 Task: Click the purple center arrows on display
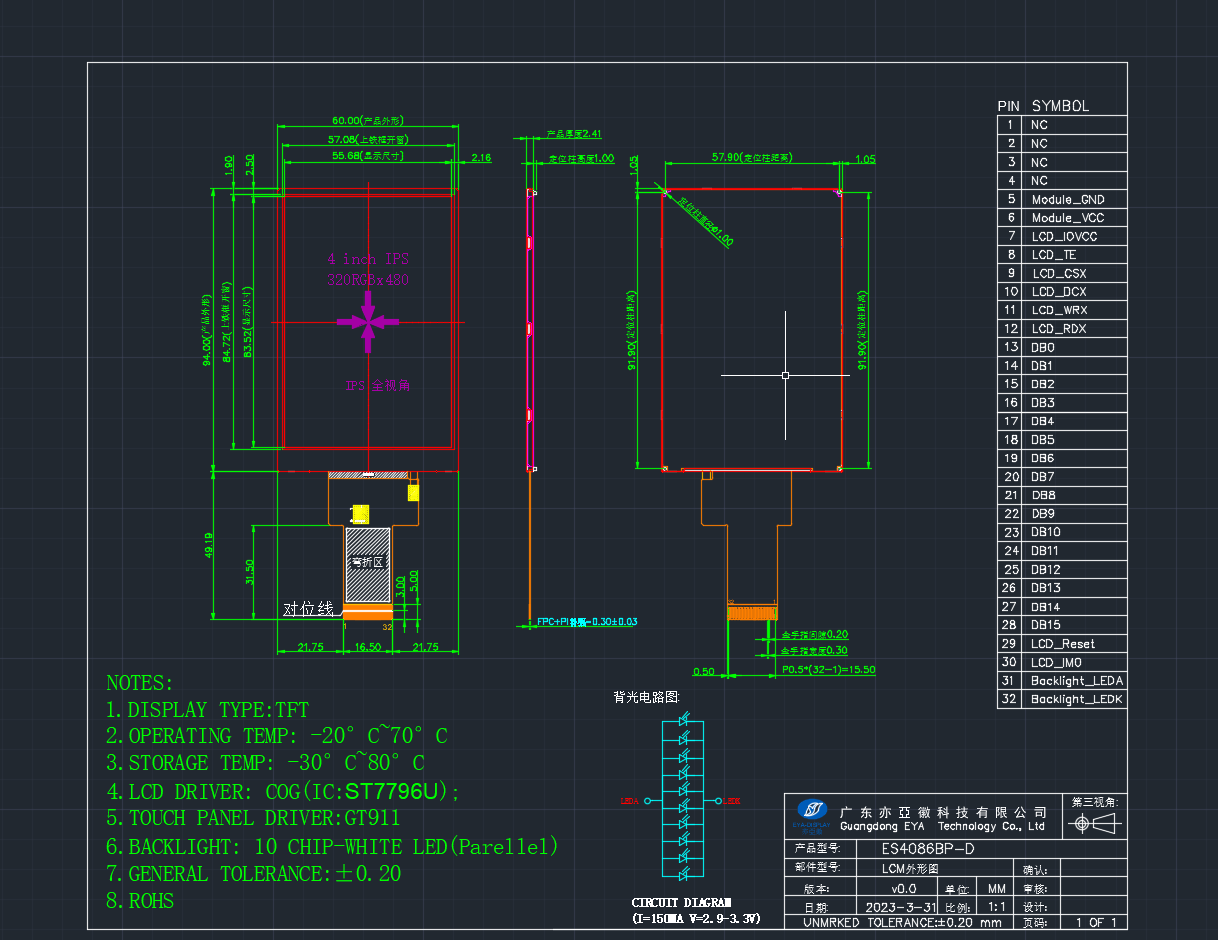coord(369,322)
